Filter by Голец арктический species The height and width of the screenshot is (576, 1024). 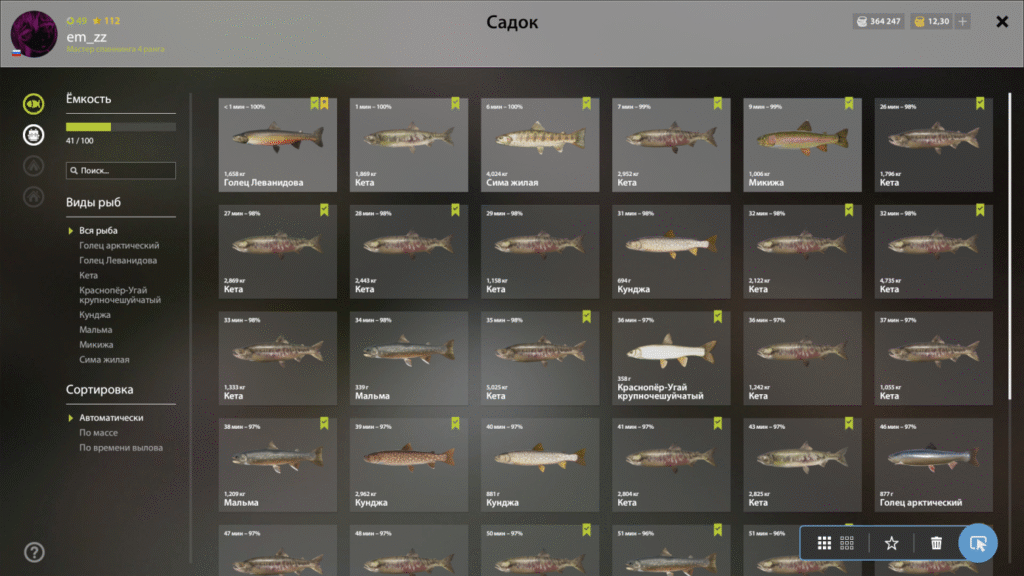pos(119,246)
